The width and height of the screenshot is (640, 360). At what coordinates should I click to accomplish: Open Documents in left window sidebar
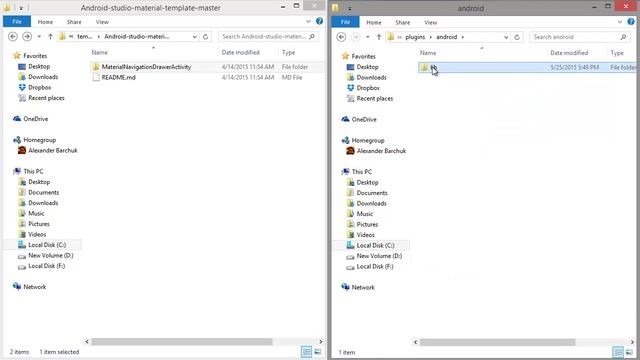(x=44, y=193)
